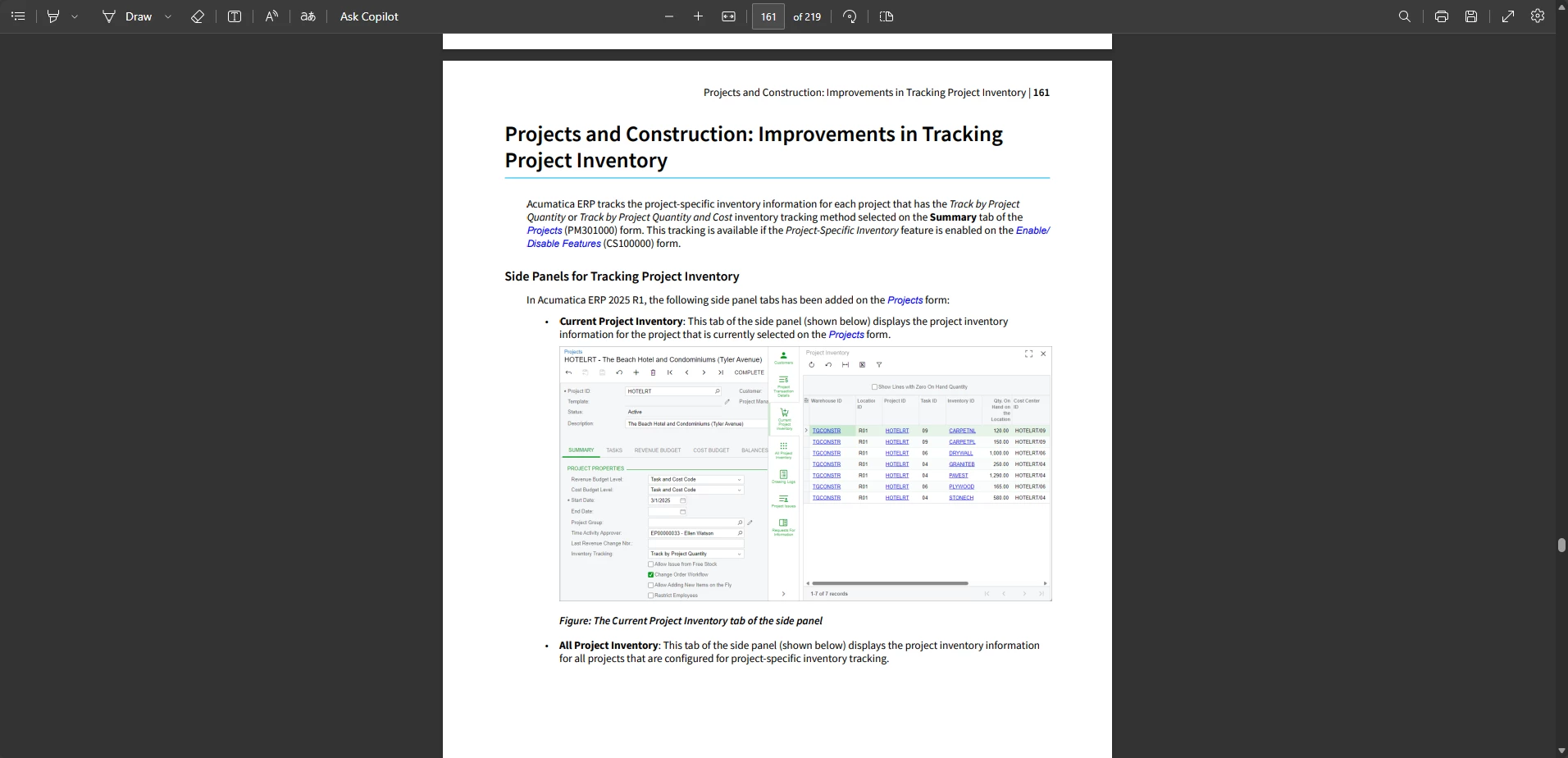The image size is (1568, 758).
Task: Click the vertical scrollbar thumb
Action: point(1561,546)
